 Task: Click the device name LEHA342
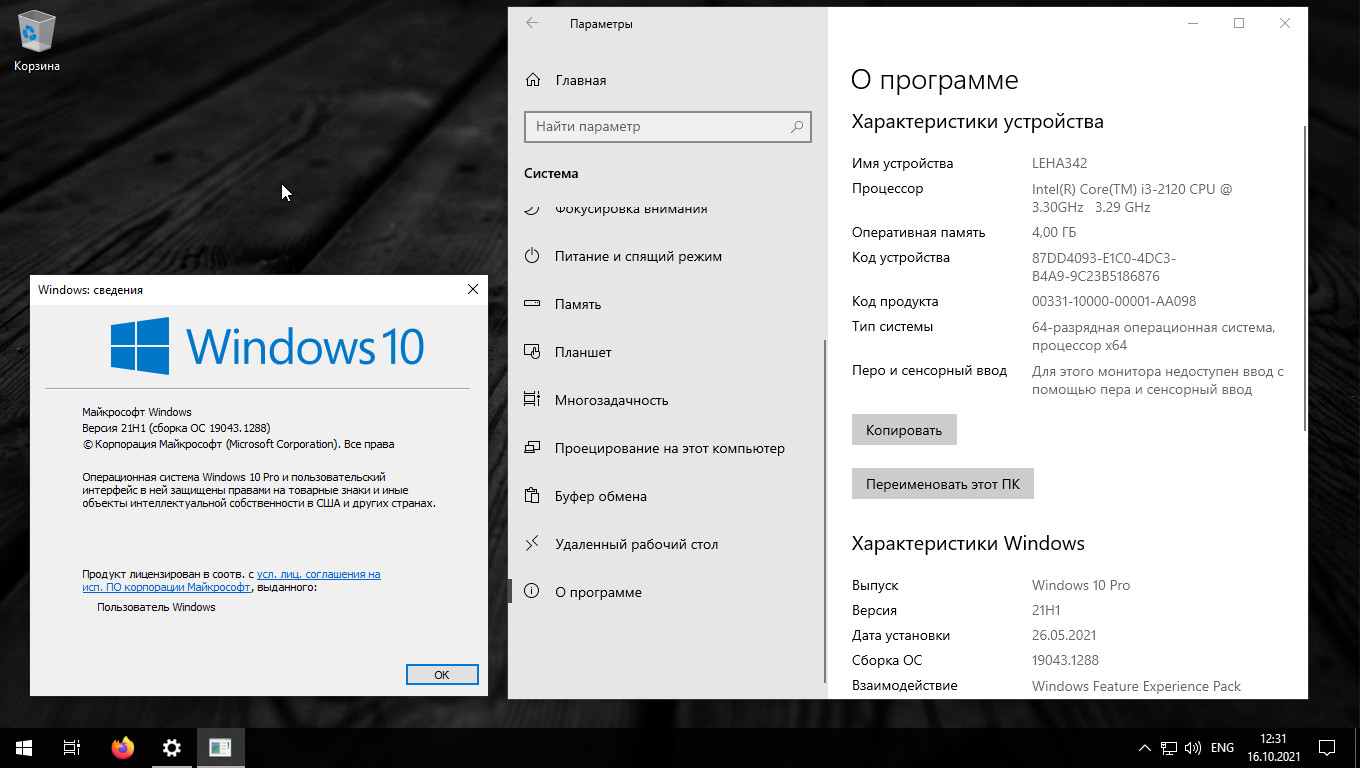tap(1059, 163)
